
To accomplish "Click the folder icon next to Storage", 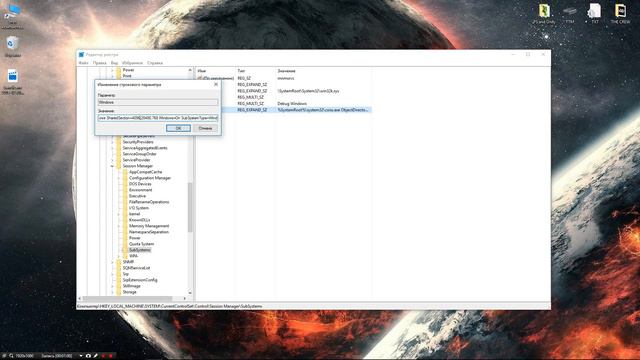I will (x=119, y=292).
